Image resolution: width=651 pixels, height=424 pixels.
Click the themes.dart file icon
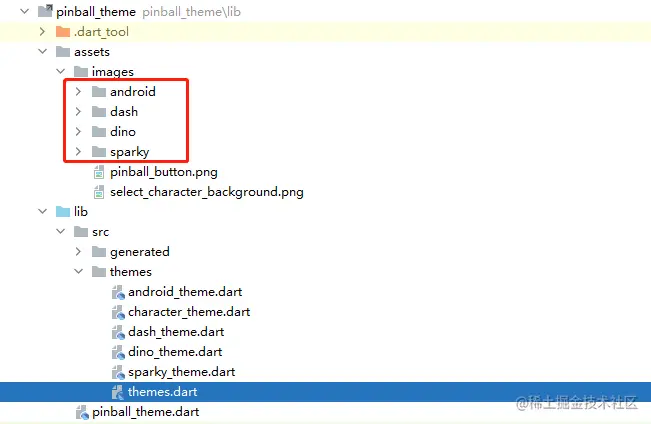point(118,392)
